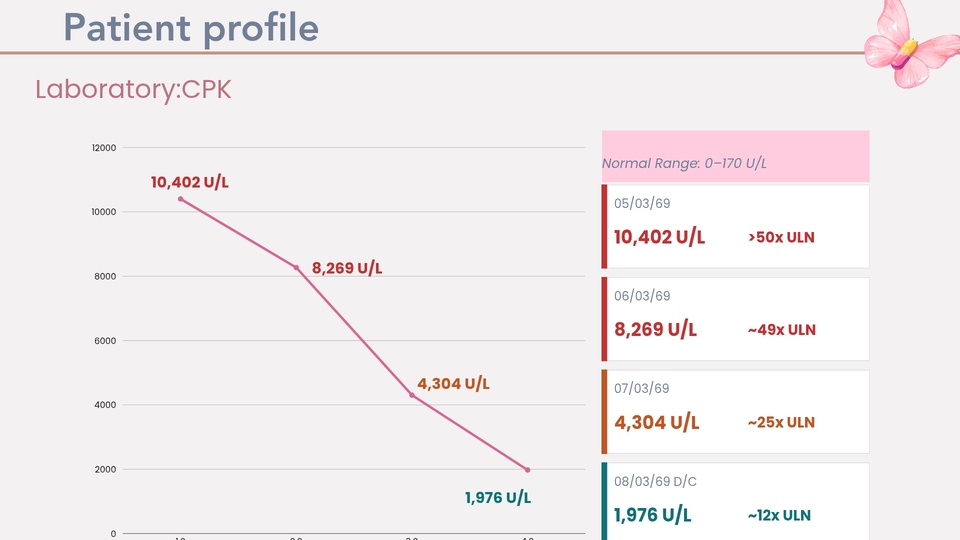The width and height of the screenshot is (960, 540).
Task: Click the 8,269 U/L chart label
Action: [x=347, y=268]
